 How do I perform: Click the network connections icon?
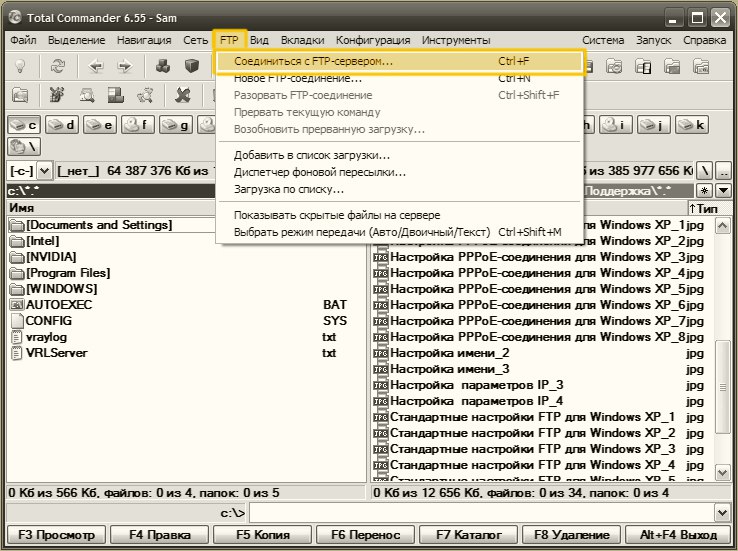click(x=144, y=96)
